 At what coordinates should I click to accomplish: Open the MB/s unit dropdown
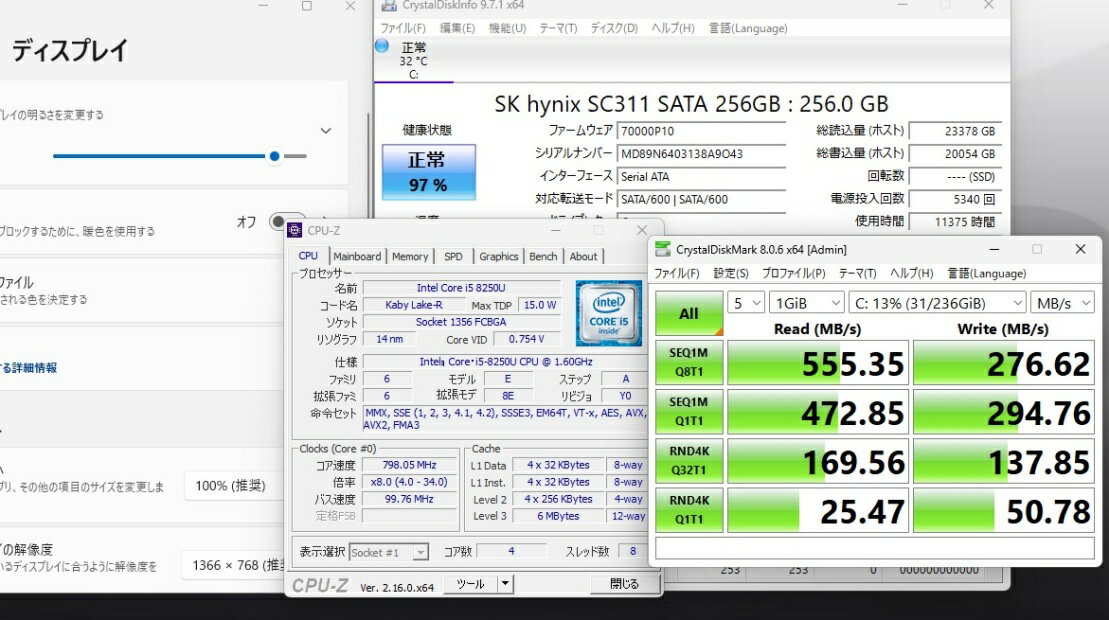(x=1063, y=303)
